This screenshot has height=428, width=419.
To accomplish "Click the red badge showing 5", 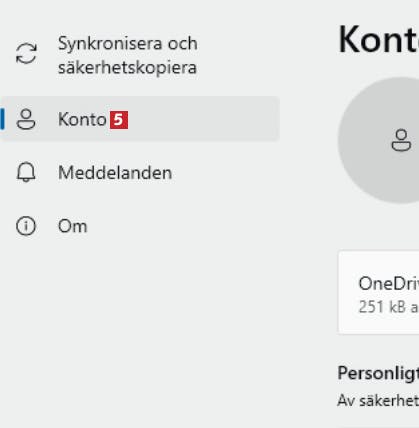I will (x=119, y=120).
